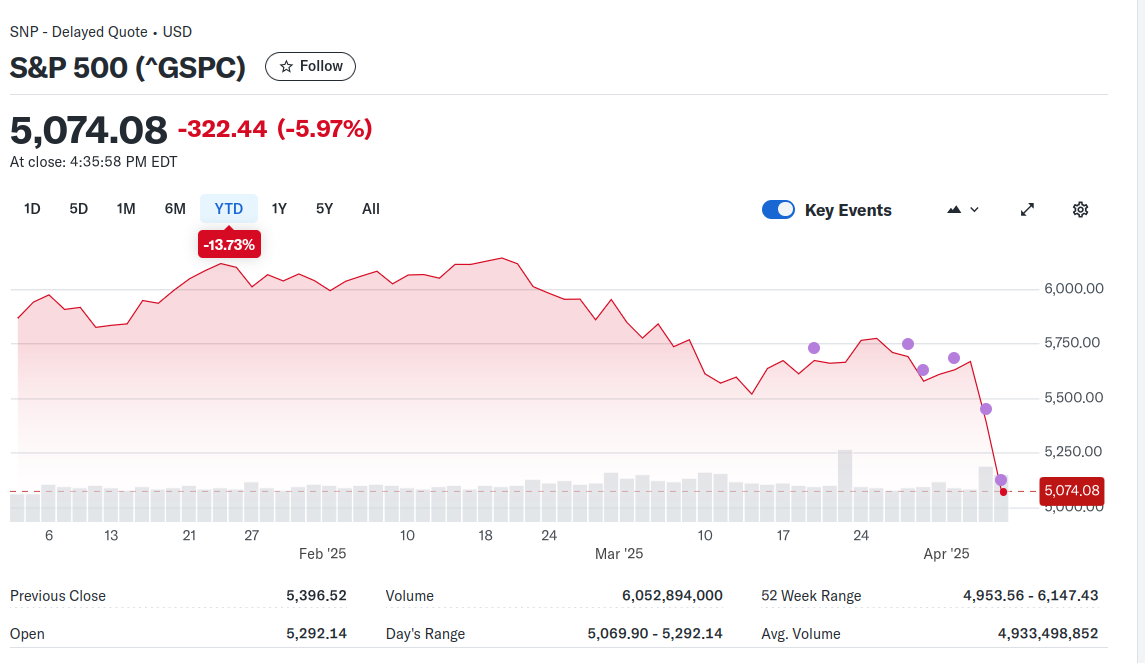The image size is (1145, 663).
Task: Click the star icon on Follow button
Action: 286,66
